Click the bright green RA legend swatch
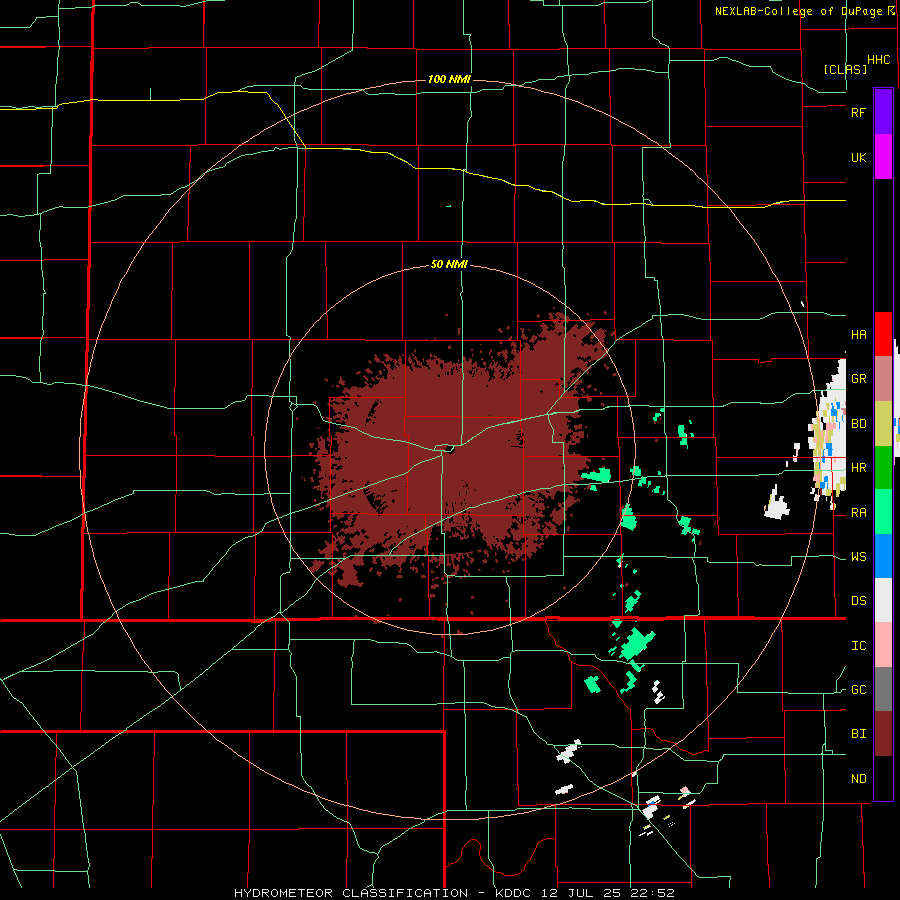 pyautogui.click(x=883, y=512)
